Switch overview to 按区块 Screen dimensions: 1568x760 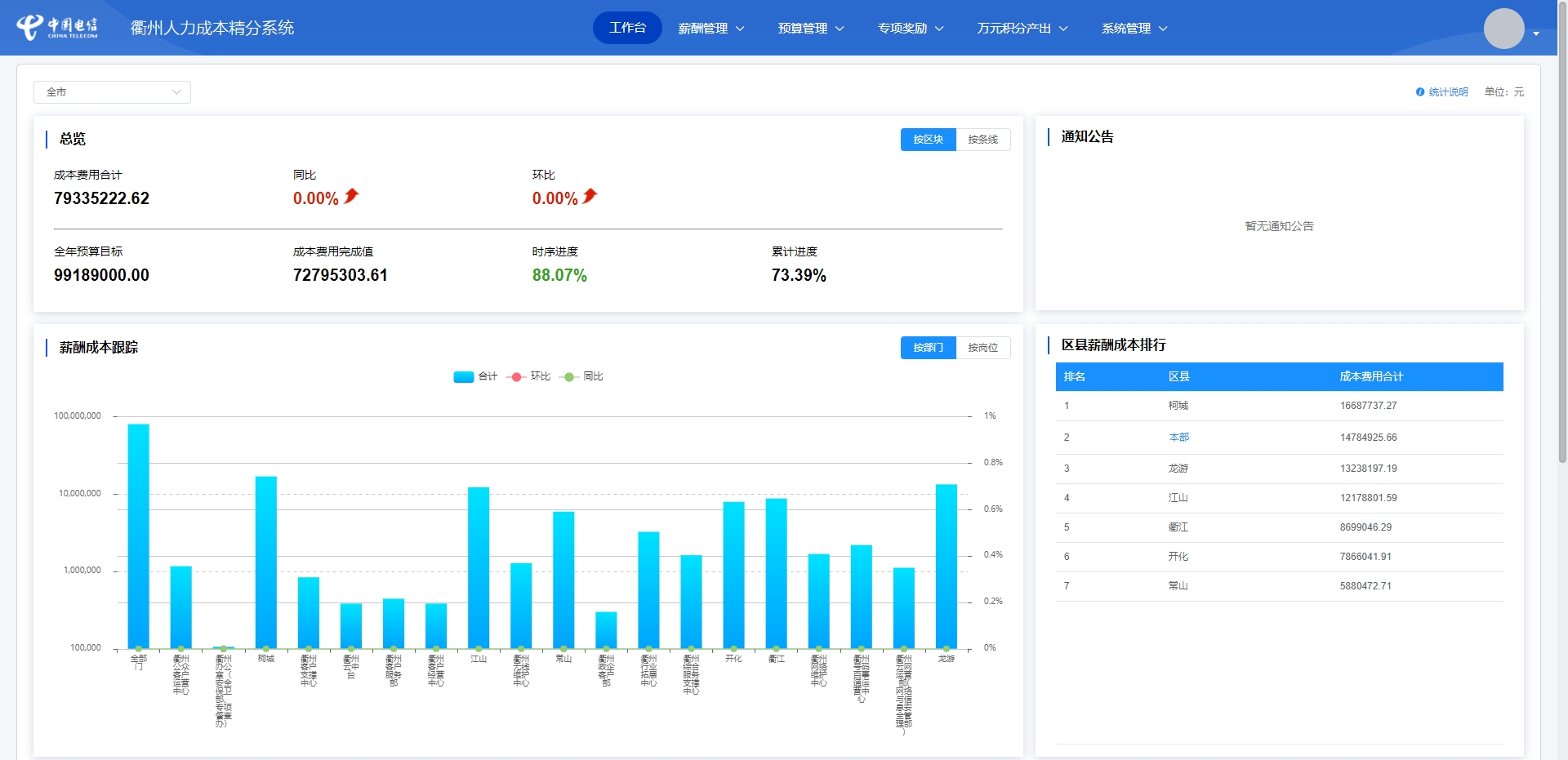point(929,140)
